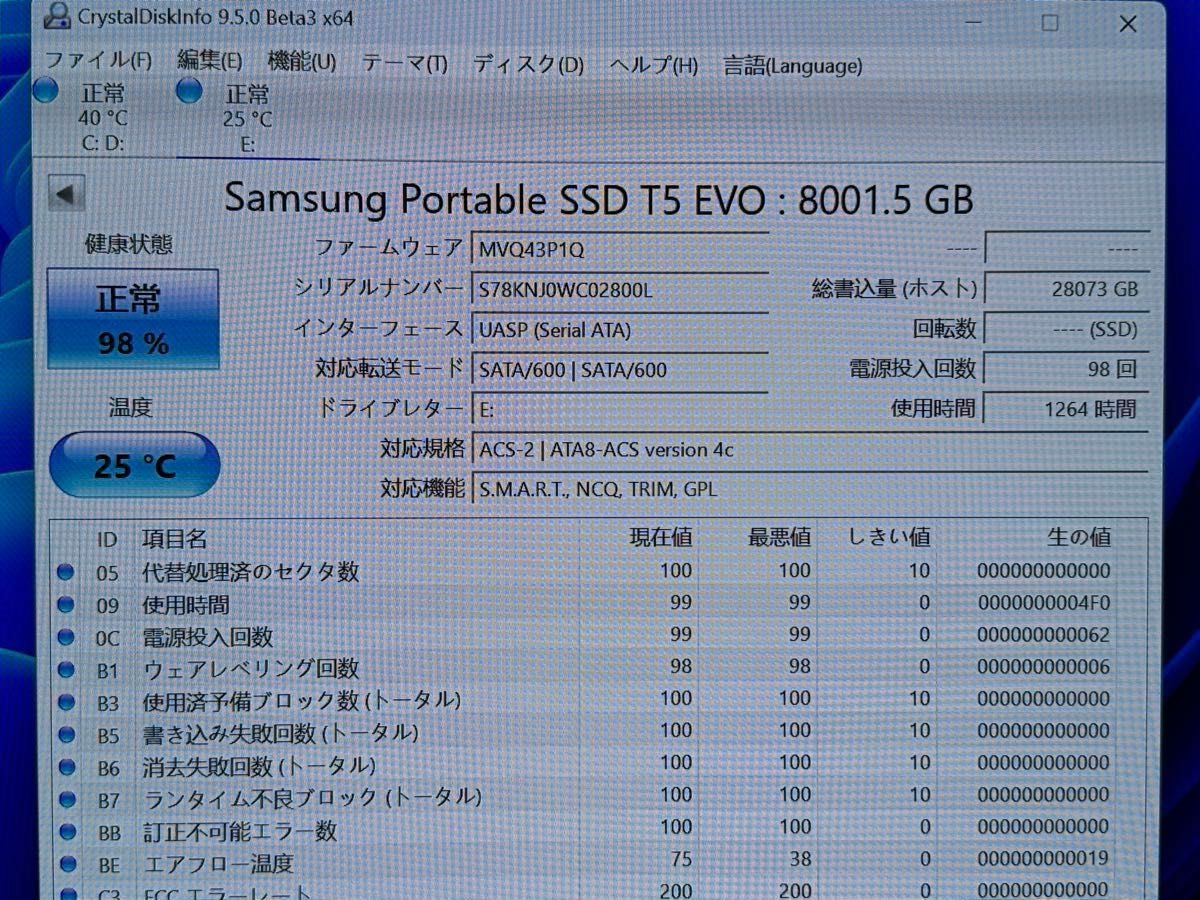The height and width of the screenshot is (900, 1200).
Task: Select row 消去失敗回数 (トータル)
Action: [598, 764]
